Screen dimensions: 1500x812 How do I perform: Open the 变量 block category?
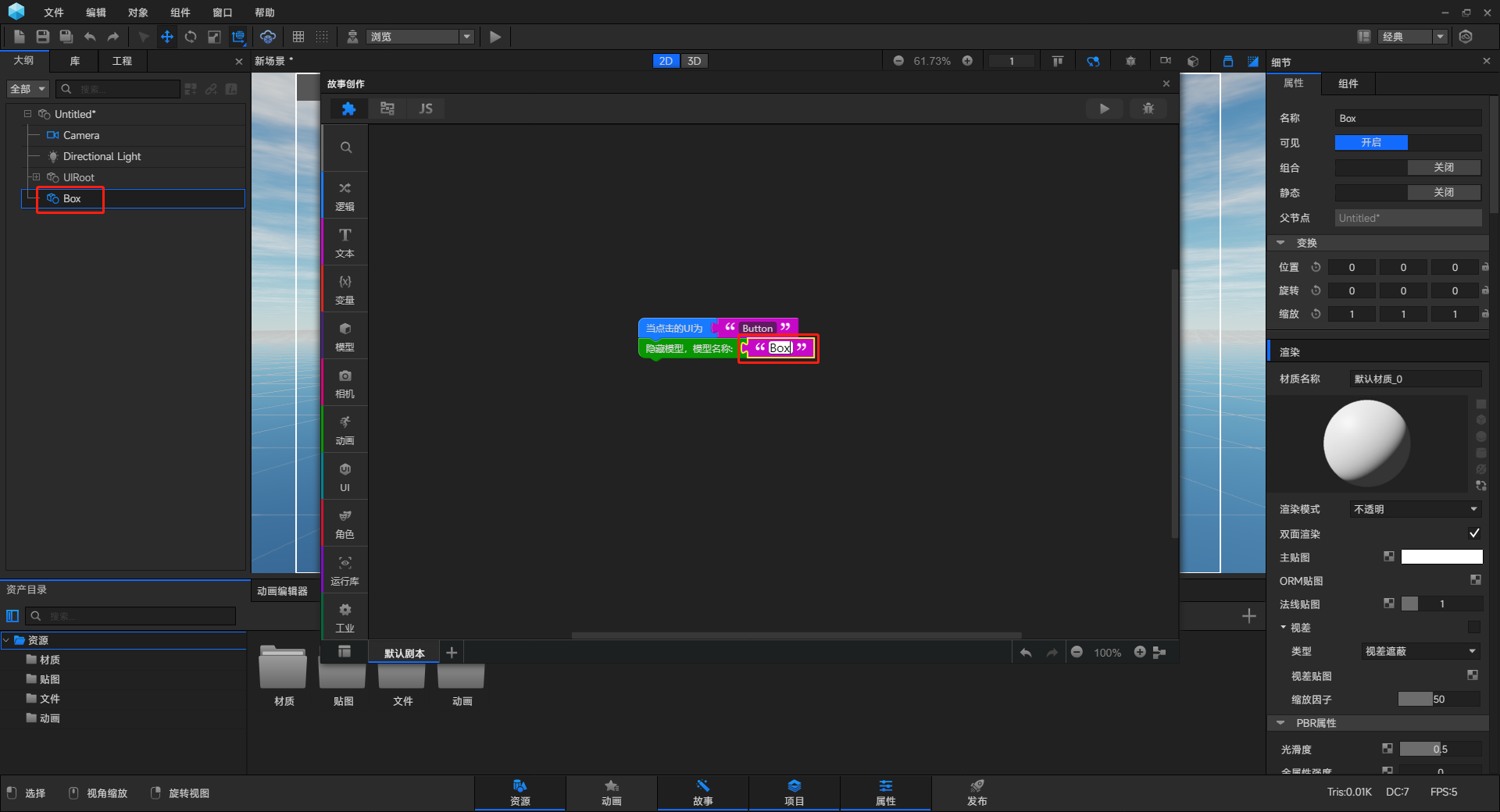pos(345,290)
